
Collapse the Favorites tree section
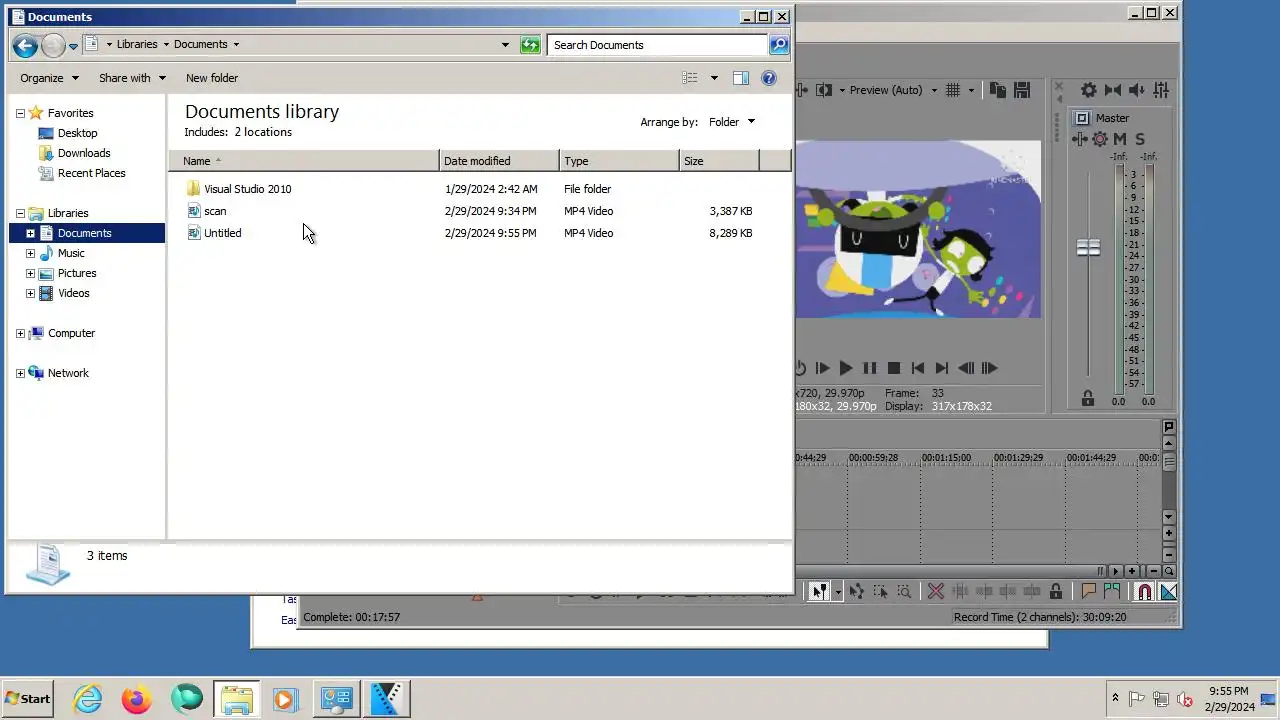(20, 113)
